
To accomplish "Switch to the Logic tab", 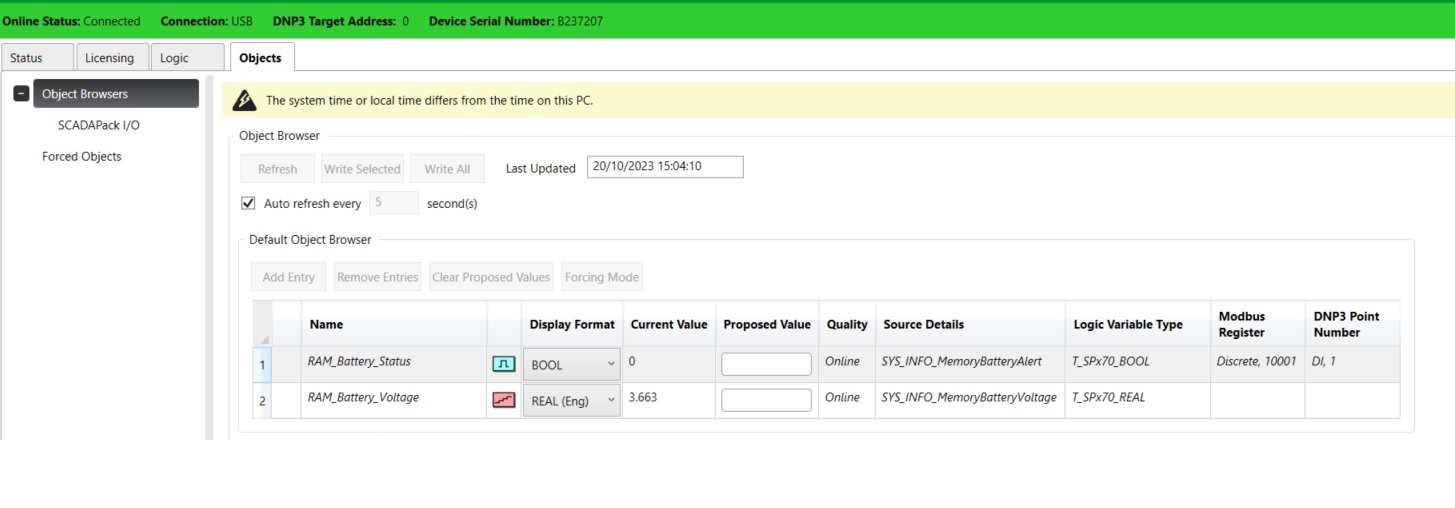I will click(x=187, y=58).
